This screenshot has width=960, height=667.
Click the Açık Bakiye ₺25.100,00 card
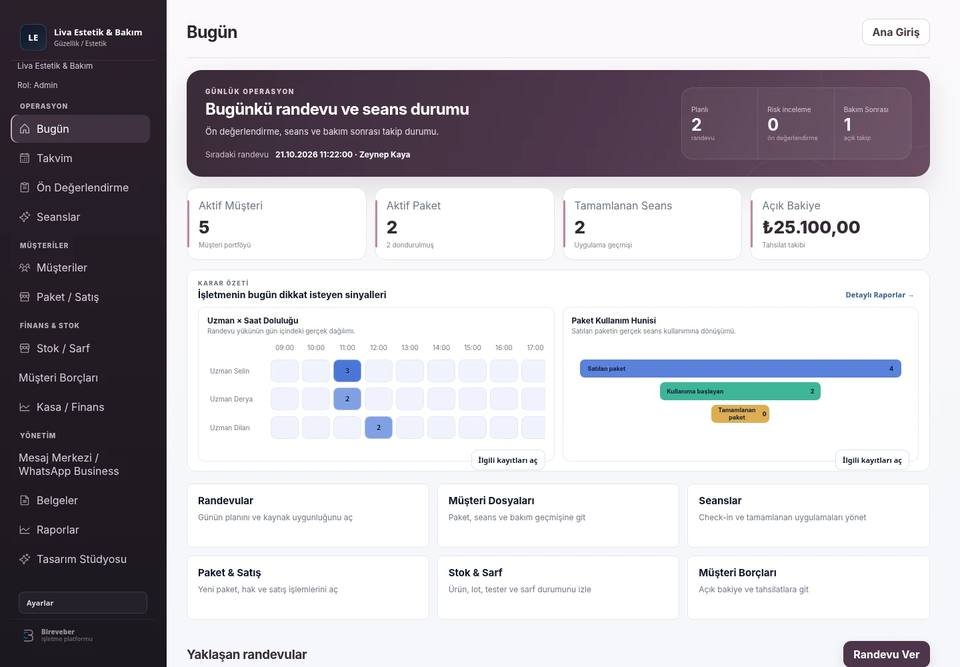[x=840, y=224]
